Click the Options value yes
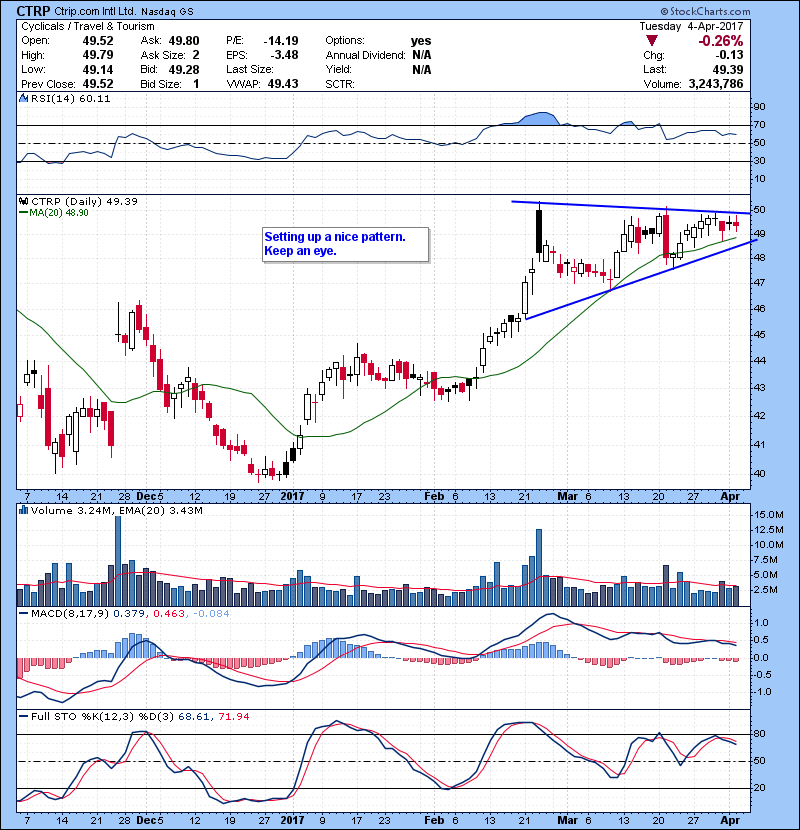800x830 pixels. point(421,41)
